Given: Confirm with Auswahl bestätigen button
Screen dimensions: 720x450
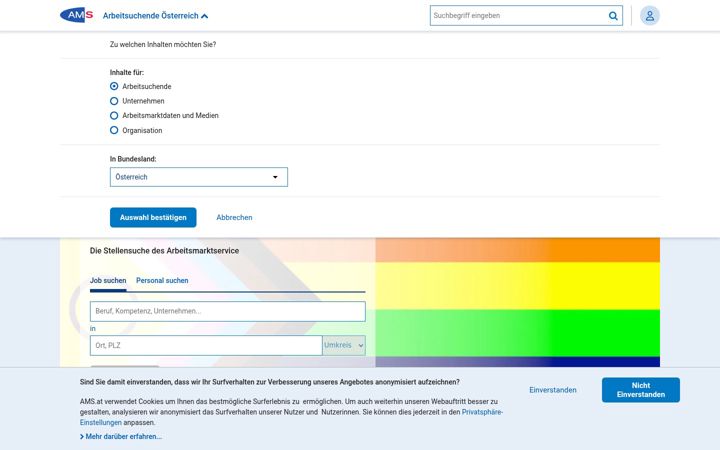Looking at the screenshot, I should coord(153,218).
